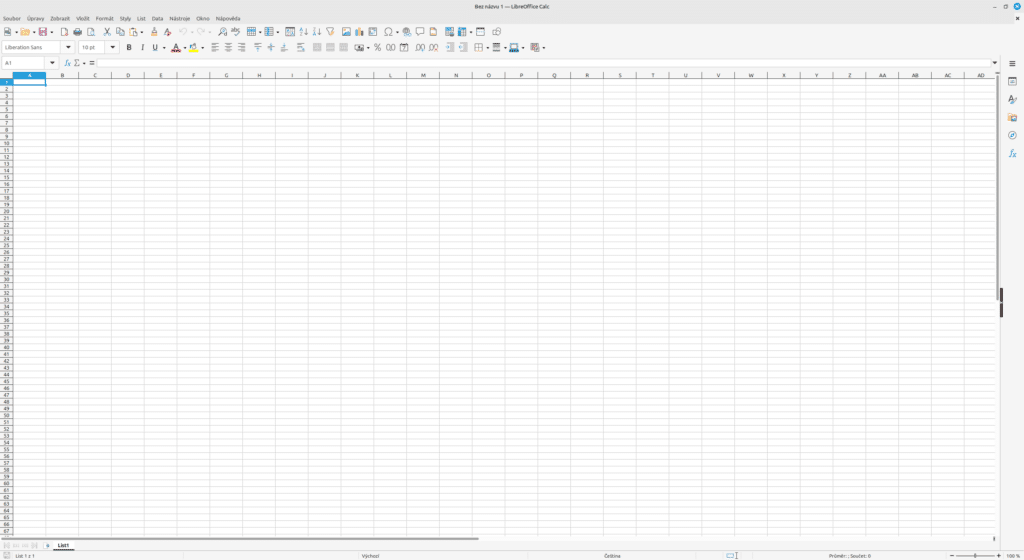1024x560 pixels.
Task: Expand the Liberation Sans font name dropdown
Action: pyautogui.click(x=68, y=47)
